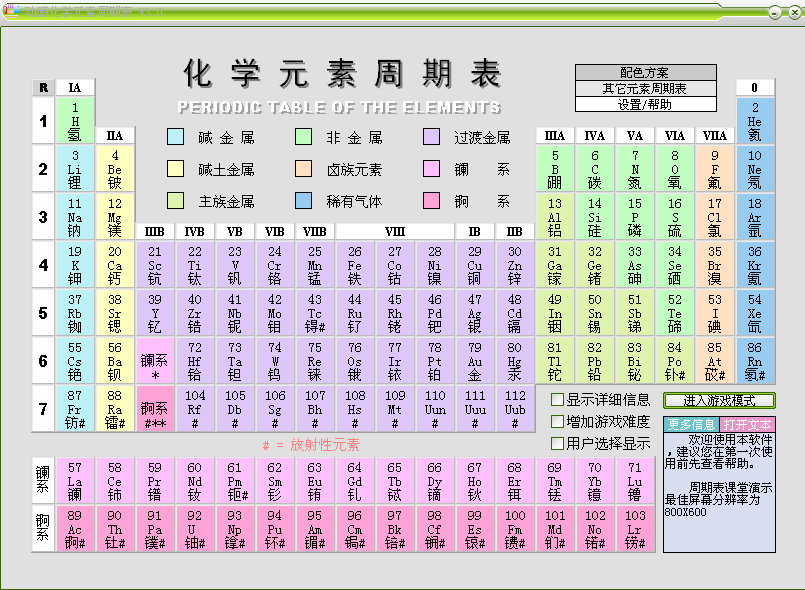The width and height of the screenshot is (805, 590).
Task: Select the Radon (86 Rn) cell
Action: pyautogui.click(x=755, y=361)
